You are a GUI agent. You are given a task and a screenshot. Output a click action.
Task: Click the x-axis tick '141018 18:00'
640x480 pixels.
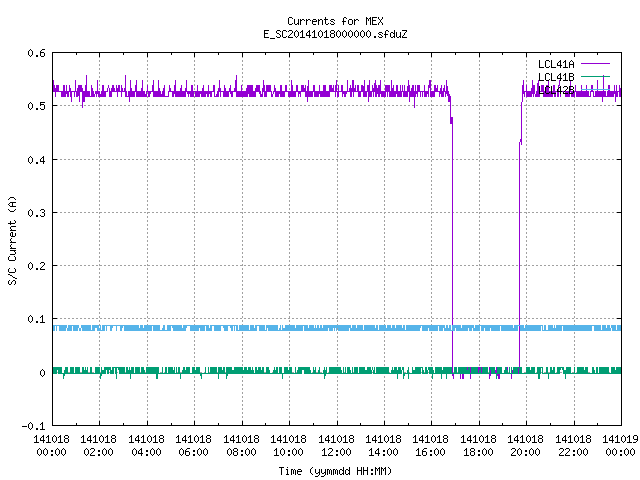[x=478, y=446]
